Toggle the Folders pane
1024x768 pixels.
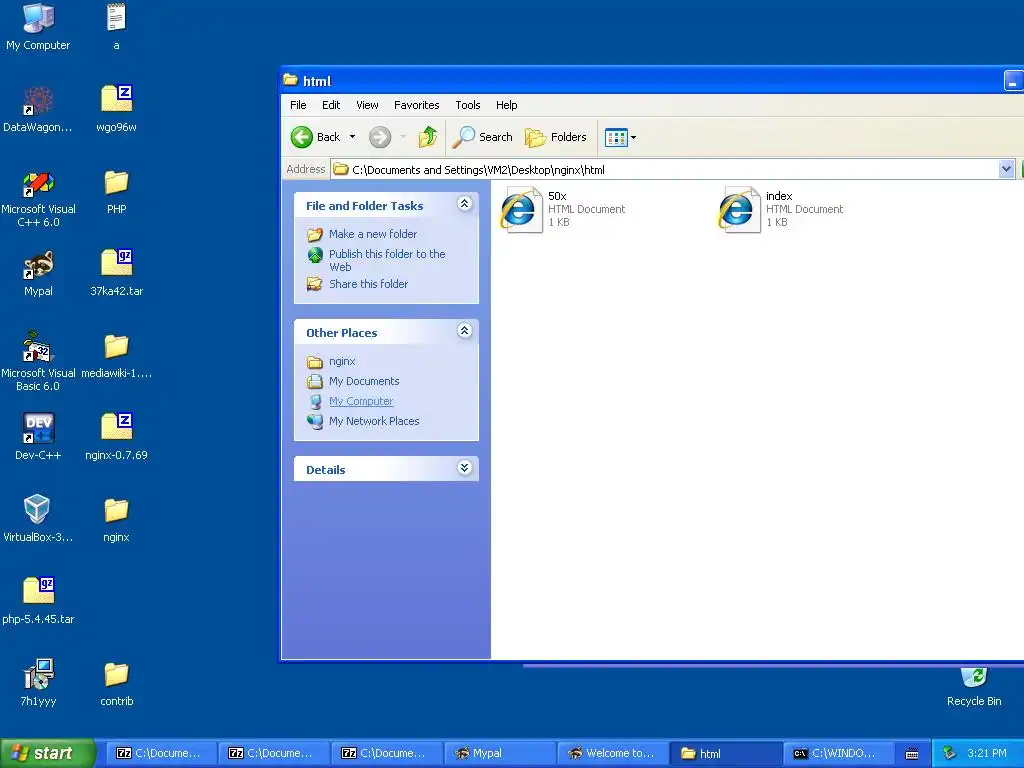pos(556,137)
